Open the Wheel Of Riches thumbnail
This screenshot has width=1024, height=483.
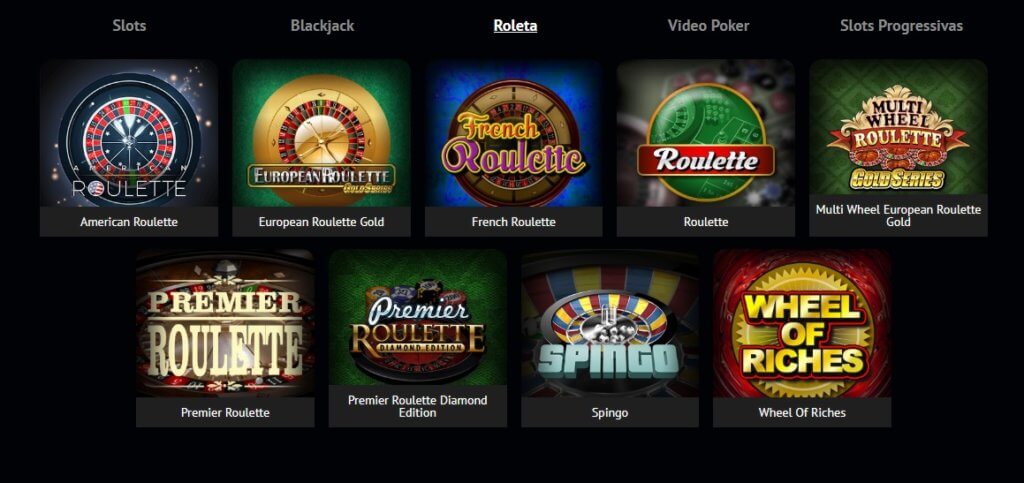pyautogui.click(x=802, y=324)
